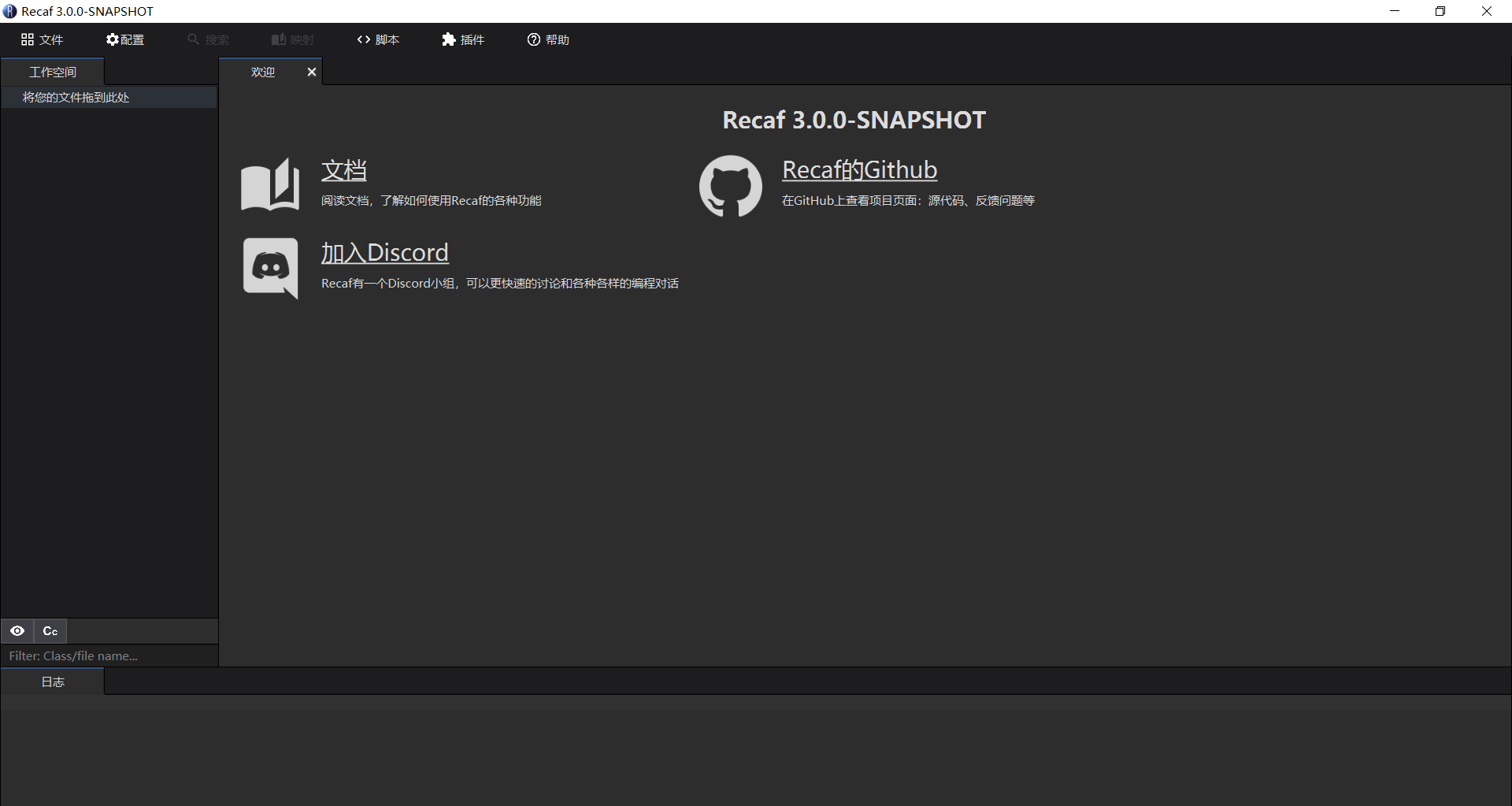Click the open book documentation icon
This screenshot has height=806, width=1512.
point(270,184)
